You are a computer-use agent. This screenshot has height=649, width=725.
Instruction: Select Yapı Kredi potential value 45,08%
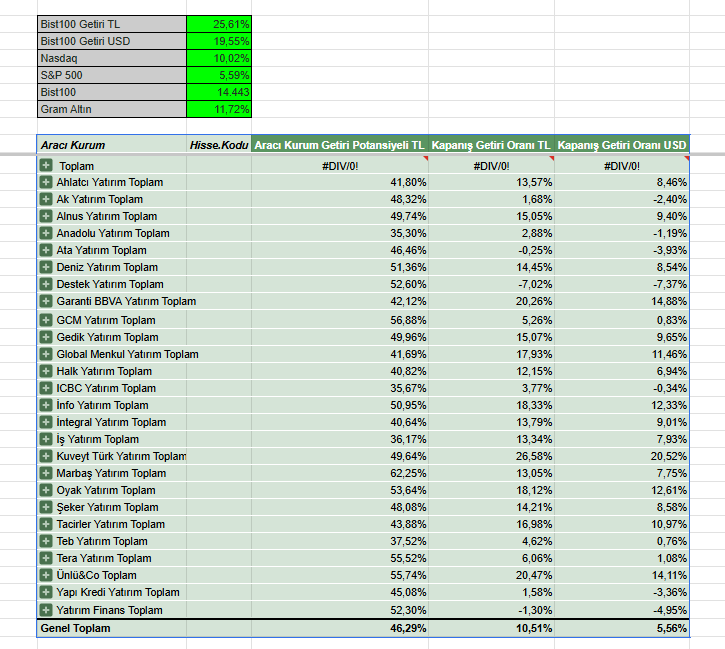tap(340, 592)
